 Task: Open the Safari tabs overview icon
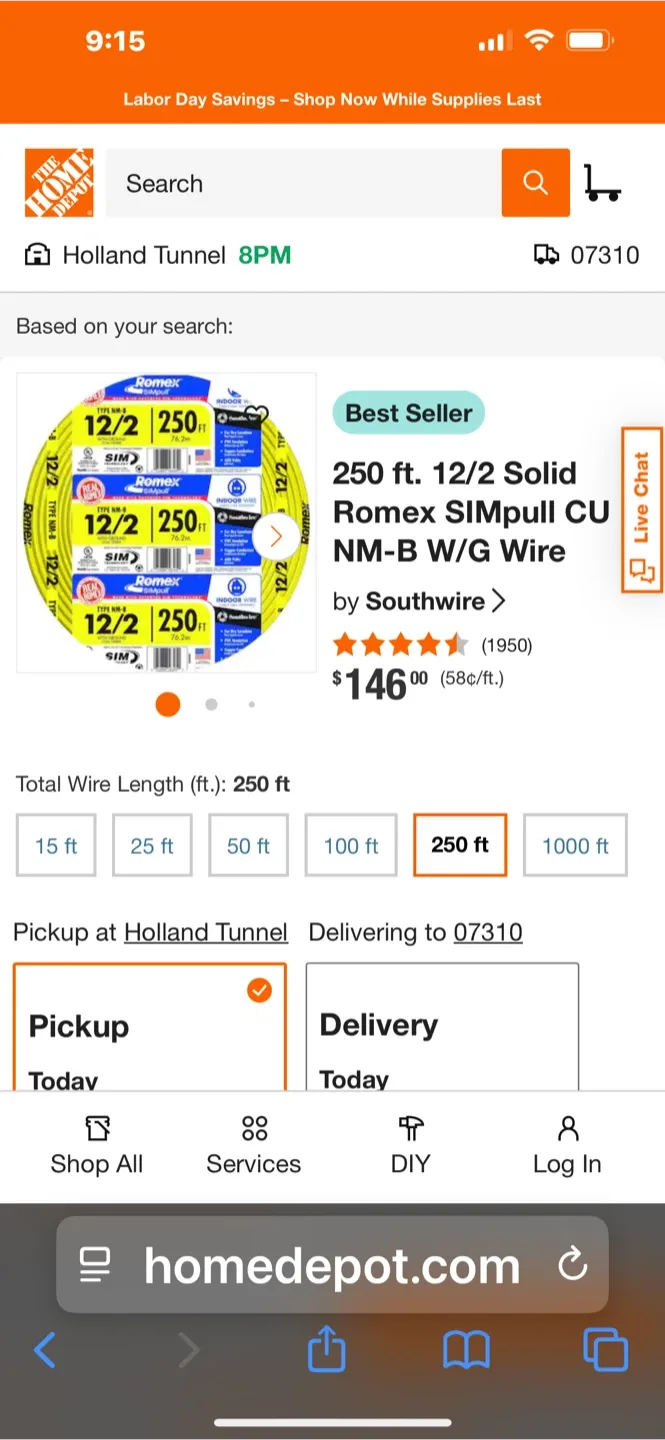point(605,1350)
